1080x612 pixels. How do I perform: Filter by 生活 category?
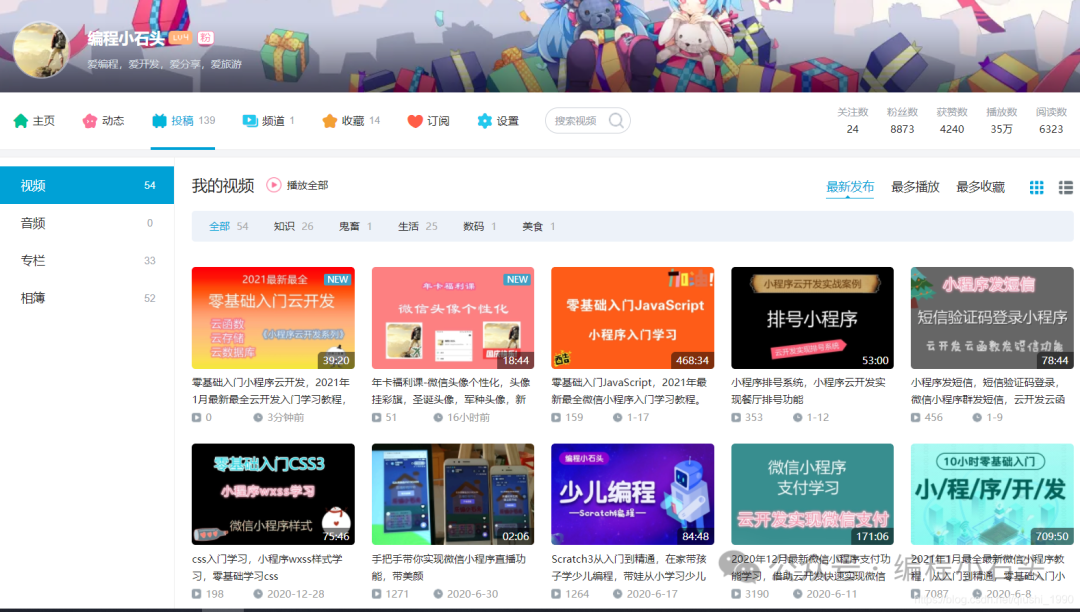click(x=417, y=226)
